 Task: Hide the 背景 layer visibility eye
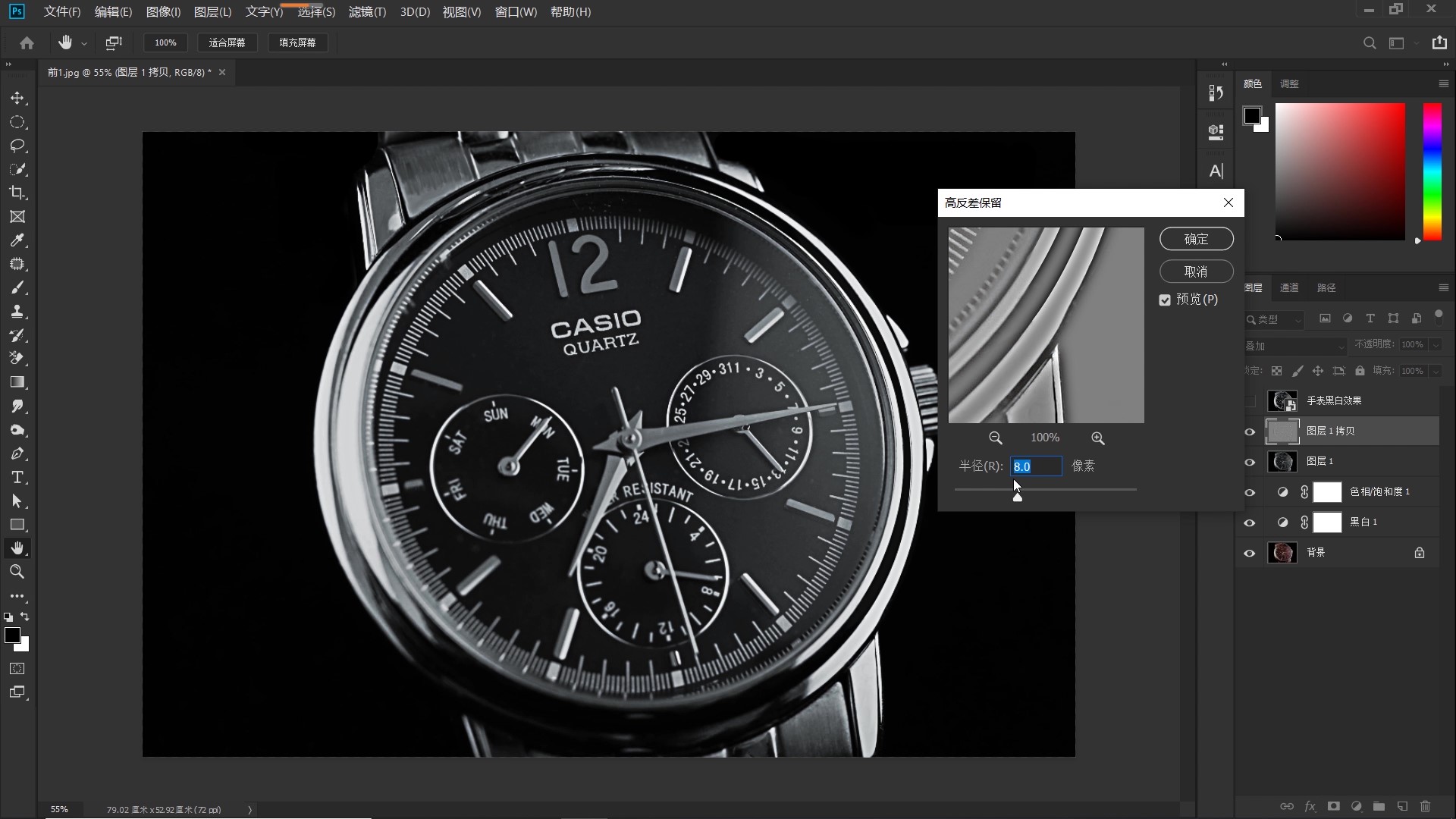pyautogui.click(x=1250, y=553)
